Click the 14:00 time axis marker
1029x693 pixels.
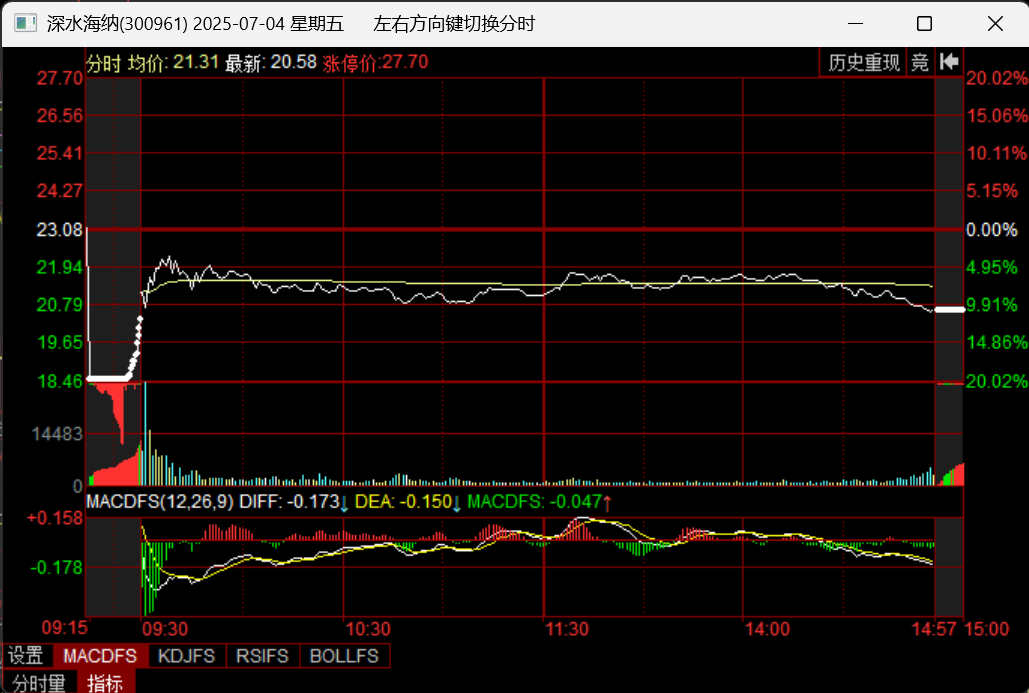[x=767, y=629]
